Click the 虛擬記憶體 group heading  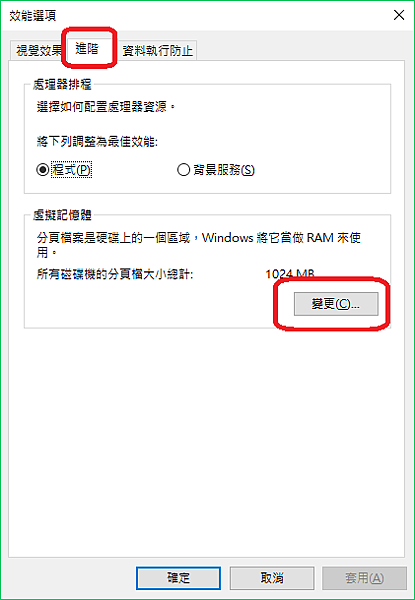62,215
